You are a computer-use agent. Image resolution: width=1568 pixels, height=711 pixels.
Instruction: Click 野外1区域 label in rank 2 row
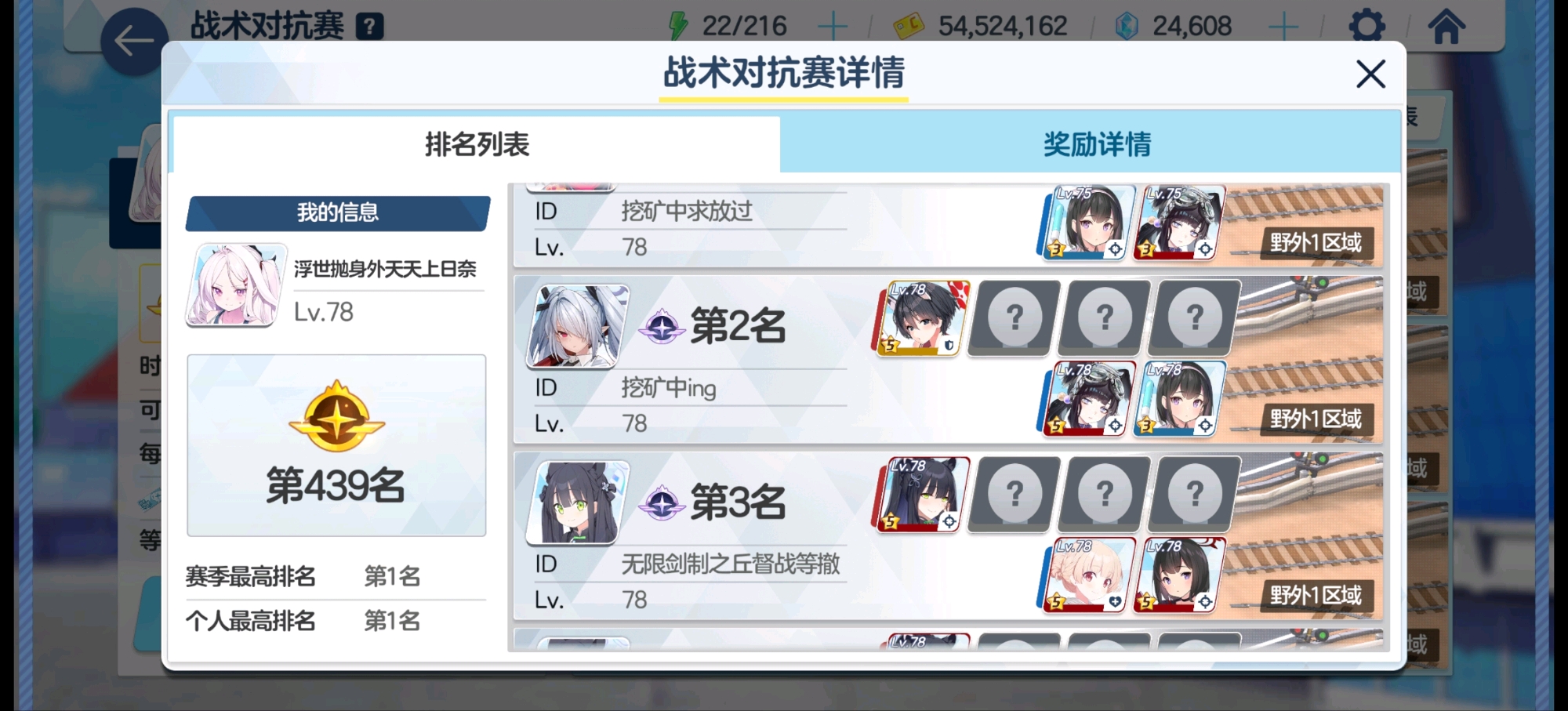coord(1316,419)
